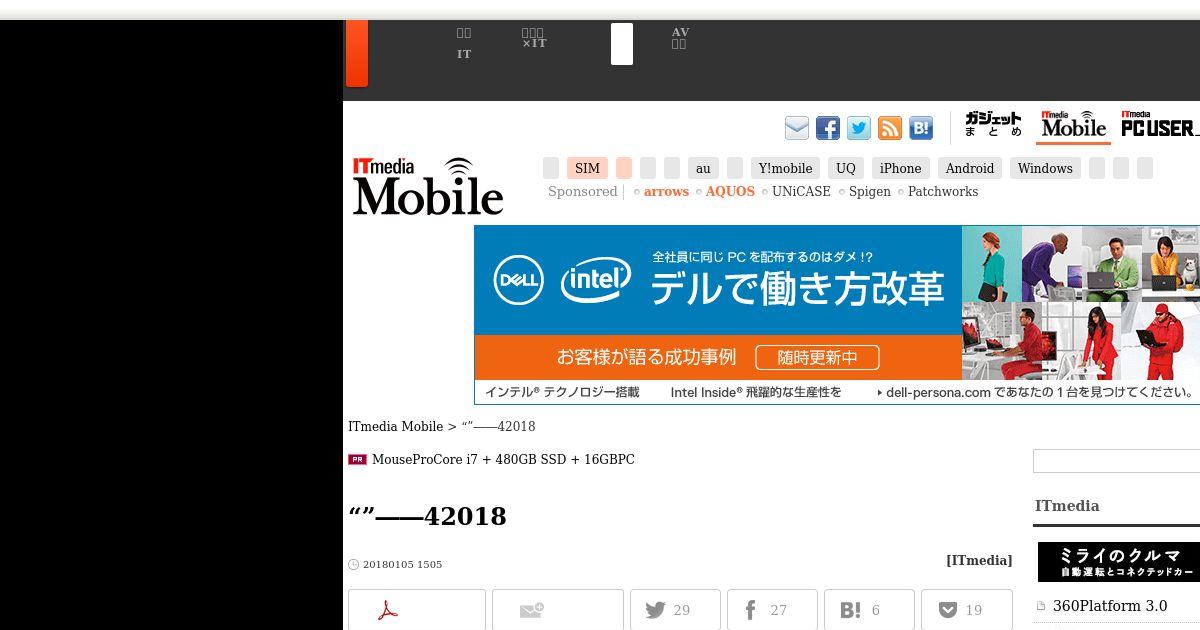Open the Spigen sponsored link
Screen dimensions: 1200x630
[x=870, y=192]
